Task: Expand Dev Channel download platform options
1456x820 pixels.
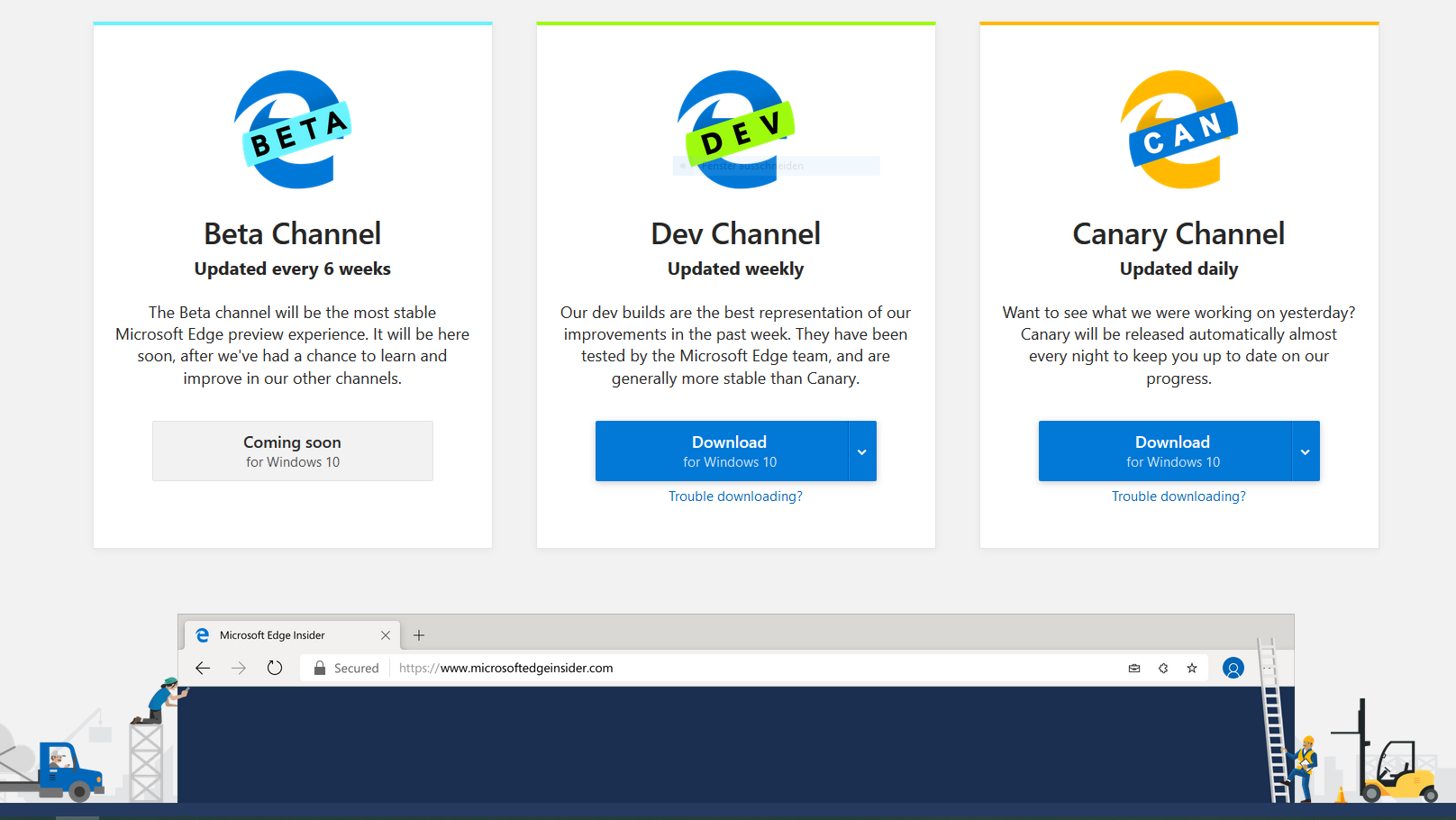Action: [862, 451]
